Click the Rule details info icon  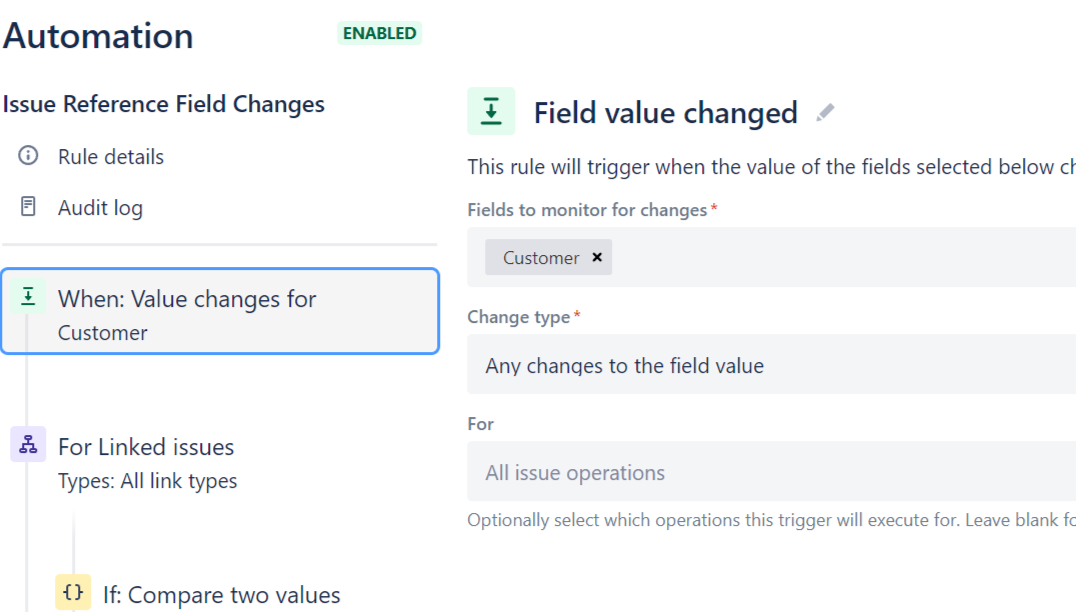tap(28, 156)
